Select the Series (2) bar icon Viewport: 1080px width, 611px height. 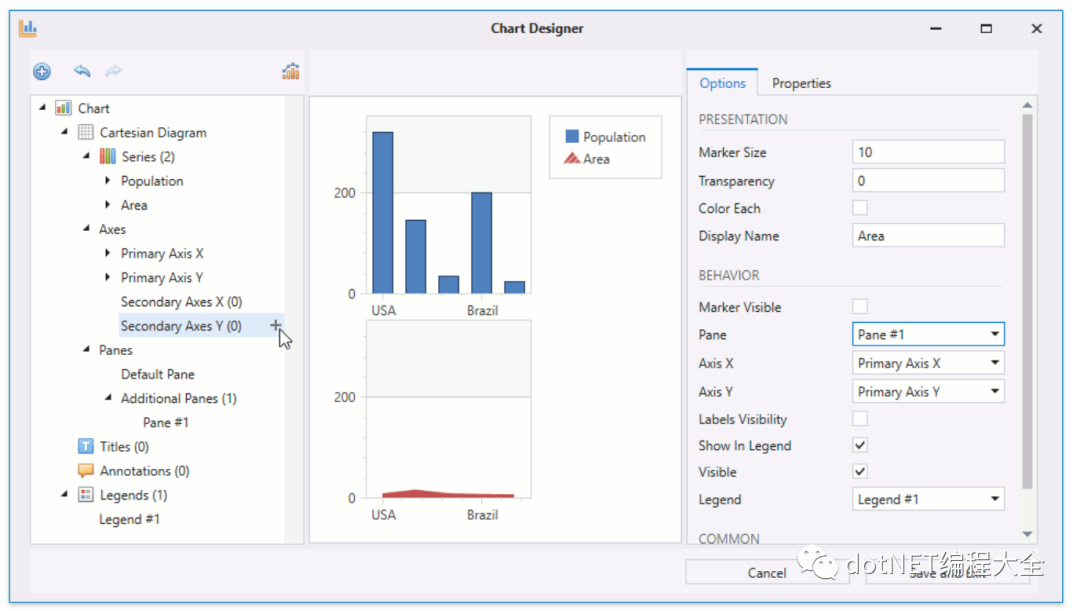[107, 156]
